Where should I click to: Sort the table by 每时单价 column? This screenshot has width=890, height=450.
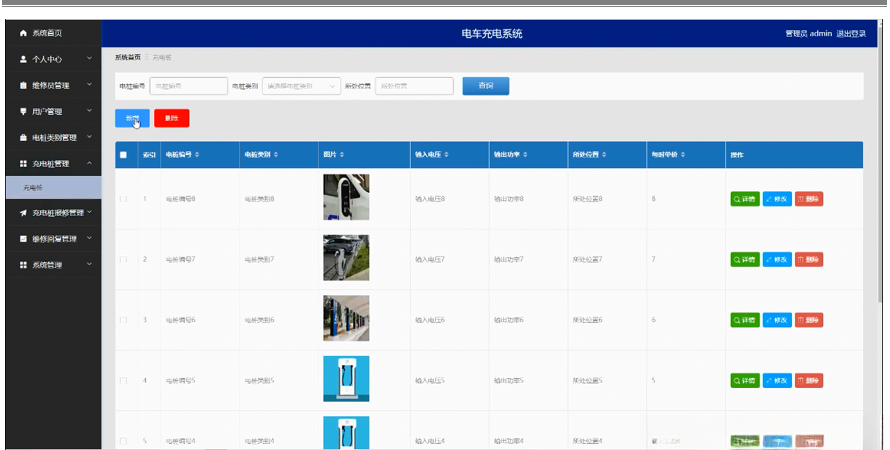pos(683,154)
